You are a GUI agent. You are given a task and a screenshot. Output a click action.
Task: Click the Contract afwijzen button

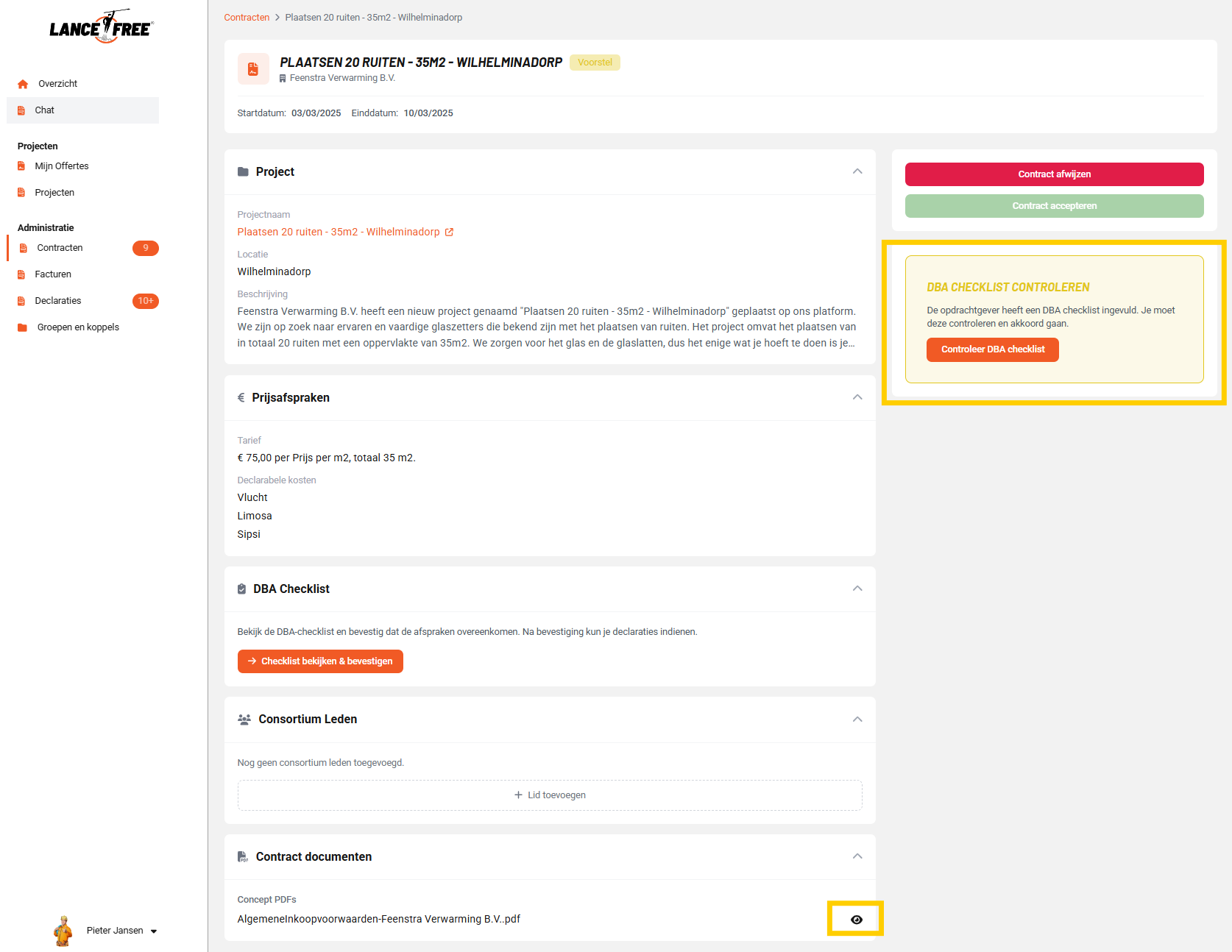click(1054, 174)
